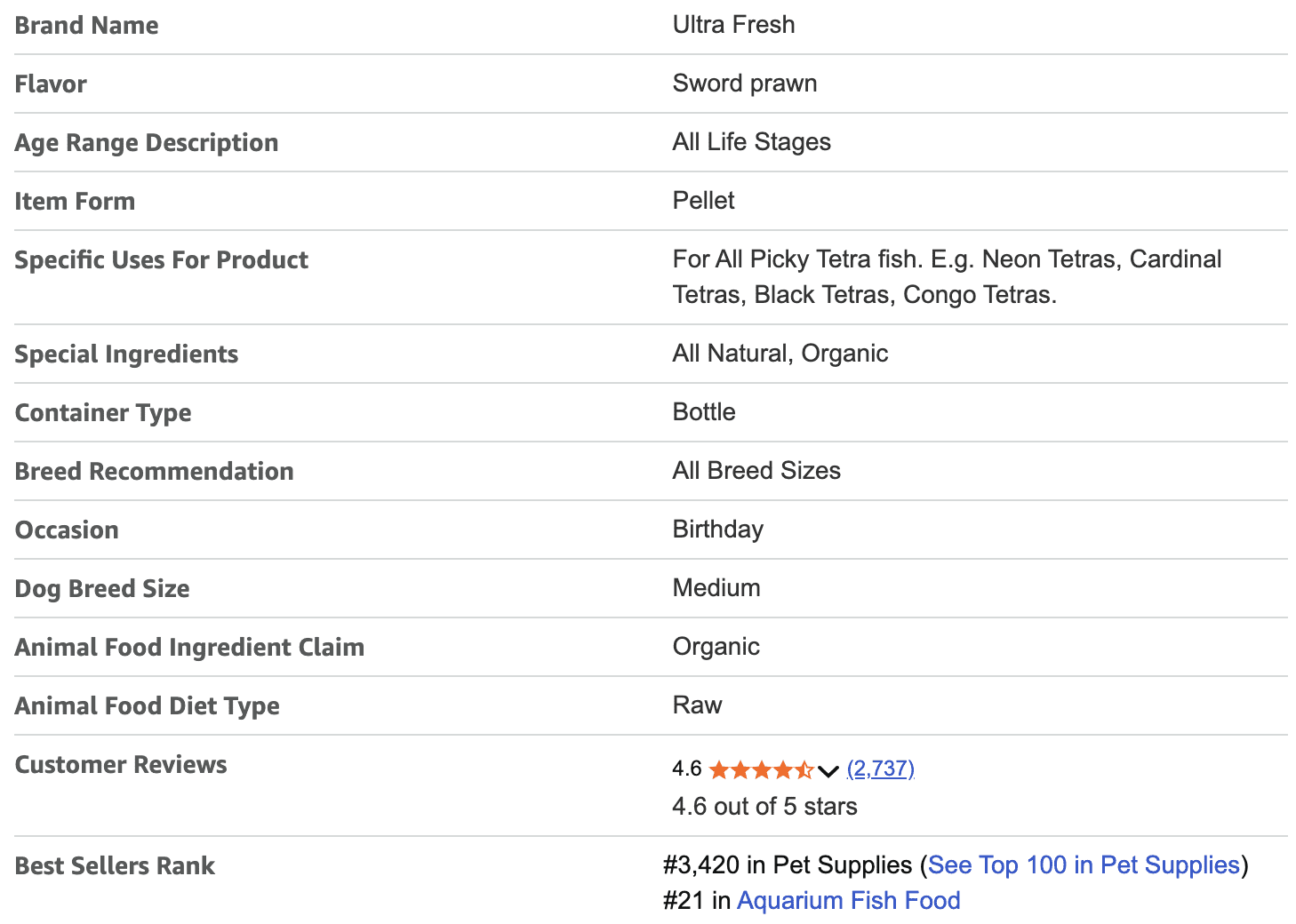Open the 2,737 customer reviews link

tap(880, 769)
